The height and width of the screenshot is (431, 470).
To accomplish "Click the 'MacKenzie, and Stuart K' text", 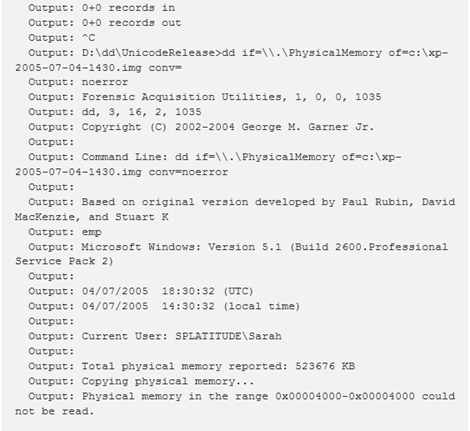I will pyautogui.click(x=92, y=217).
